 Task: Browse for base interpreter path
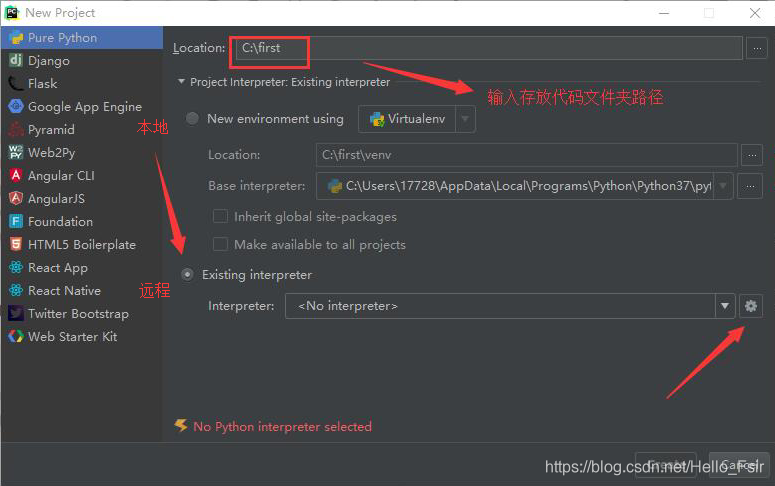coord(750,186)
